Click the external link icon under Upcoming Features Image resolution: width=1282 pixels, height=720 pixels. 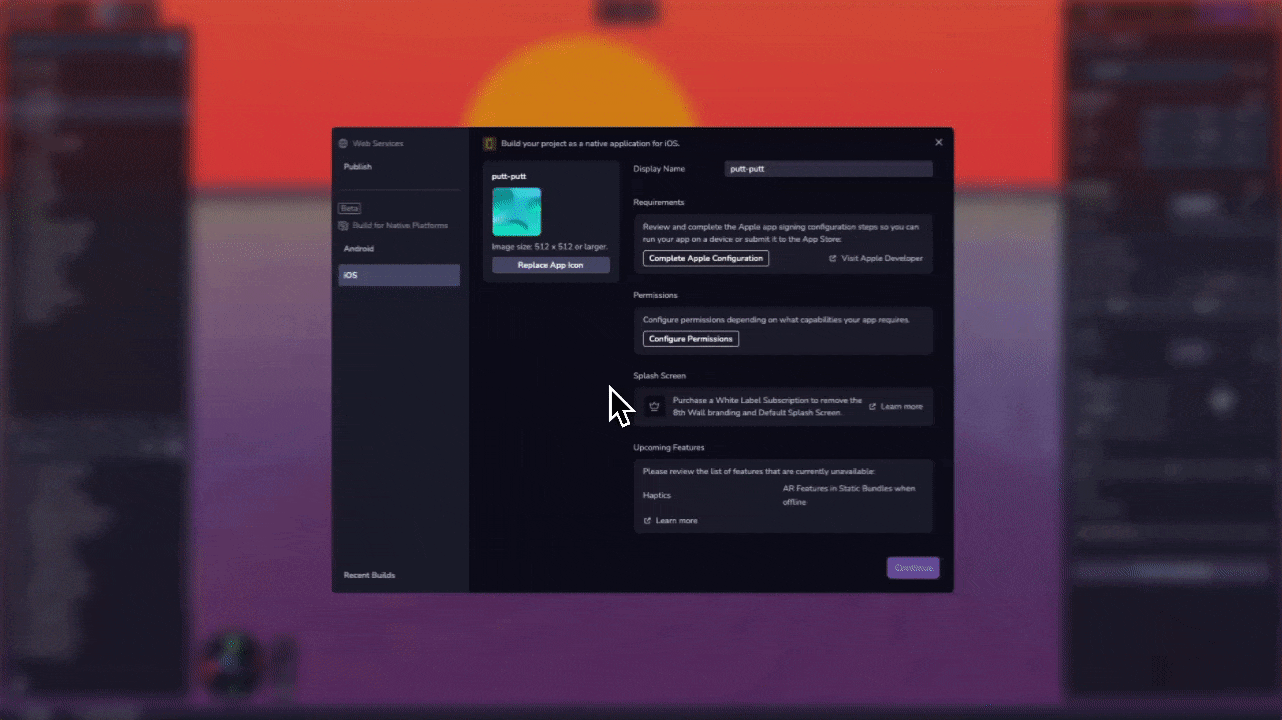pyautogui.click(x=646, y=520)
